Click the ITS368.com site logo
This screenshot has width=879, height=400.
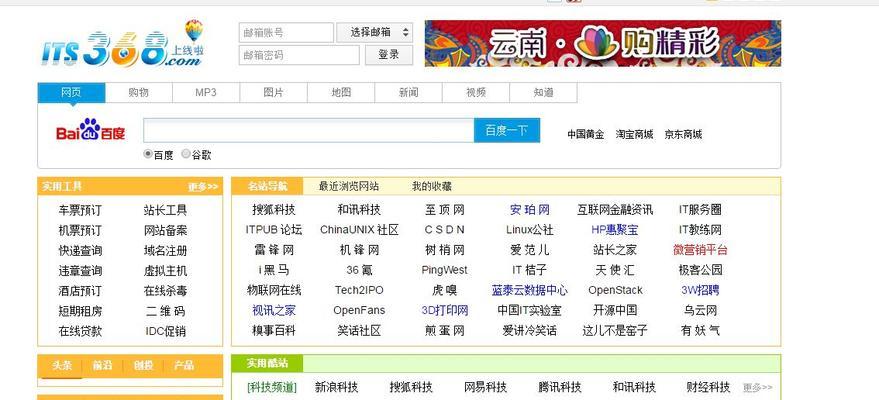[122, 44]
